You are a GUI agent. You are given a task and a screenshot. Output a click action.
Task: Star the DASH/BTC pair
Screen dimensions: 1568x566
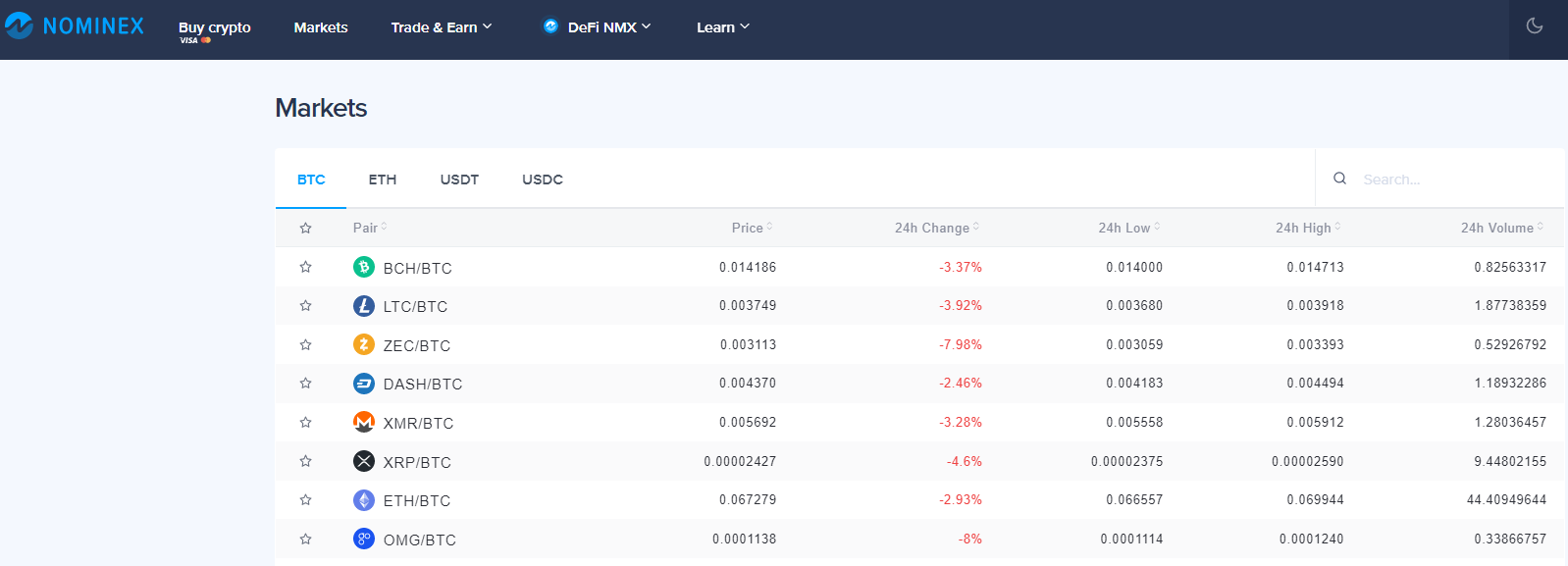click(x=305, y=384)
